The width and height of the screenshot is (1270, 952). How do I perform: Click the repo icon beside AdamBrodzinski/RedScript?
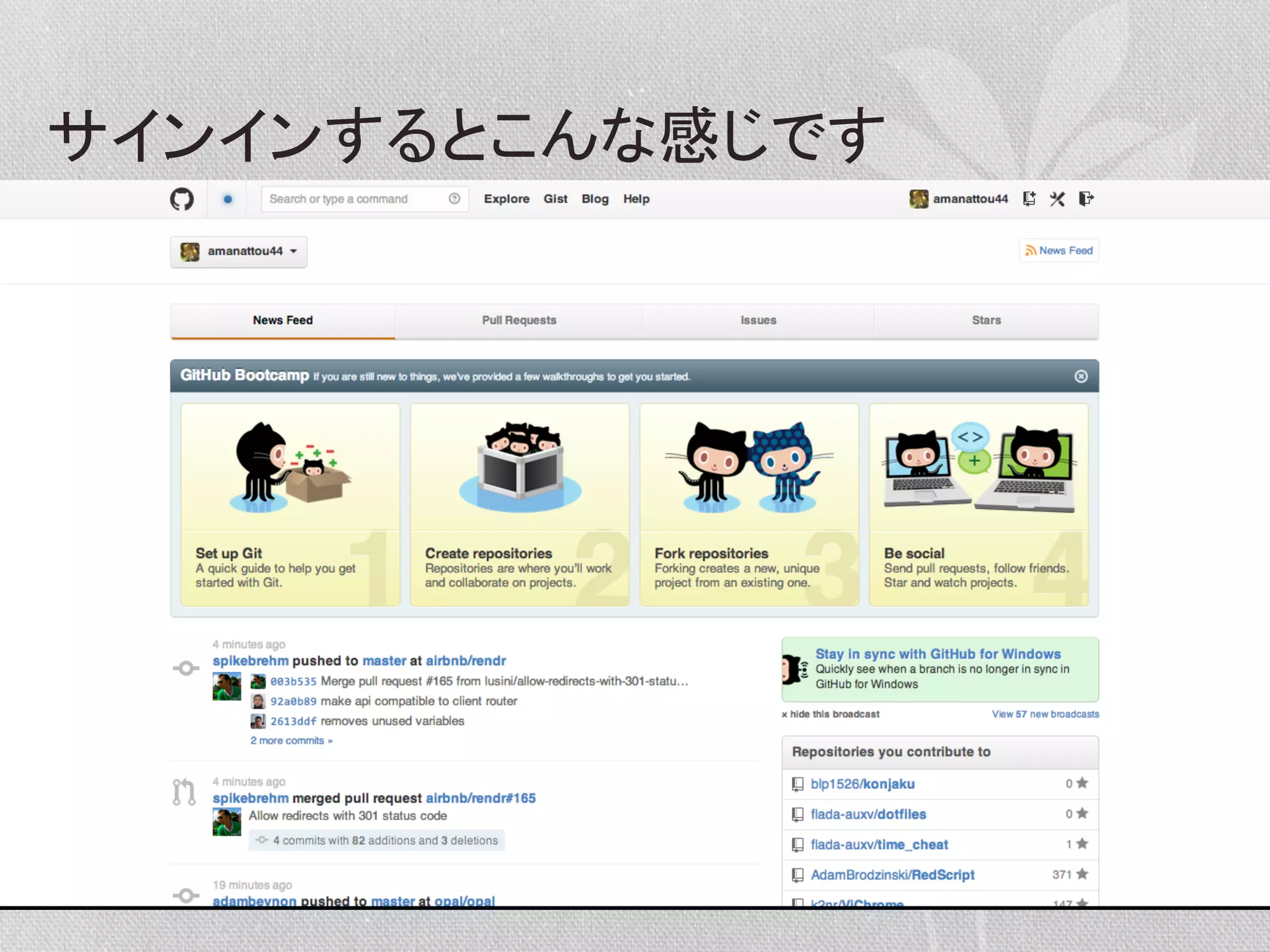click(x=797, y=876)
